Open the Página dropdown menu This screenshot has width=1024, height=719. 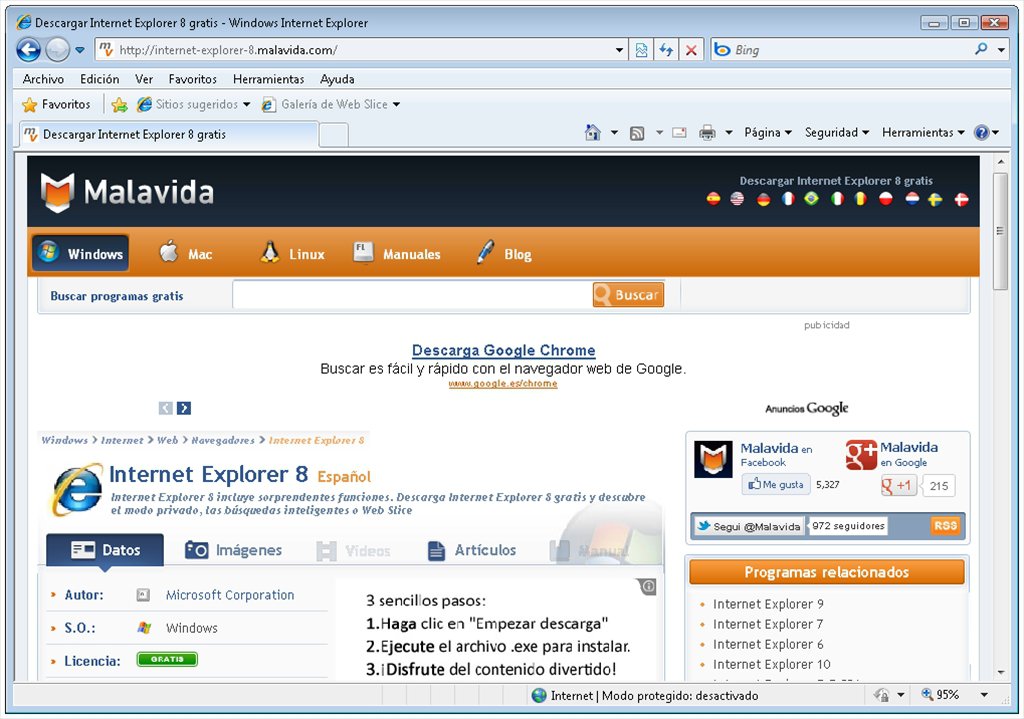tap(767, 132)
